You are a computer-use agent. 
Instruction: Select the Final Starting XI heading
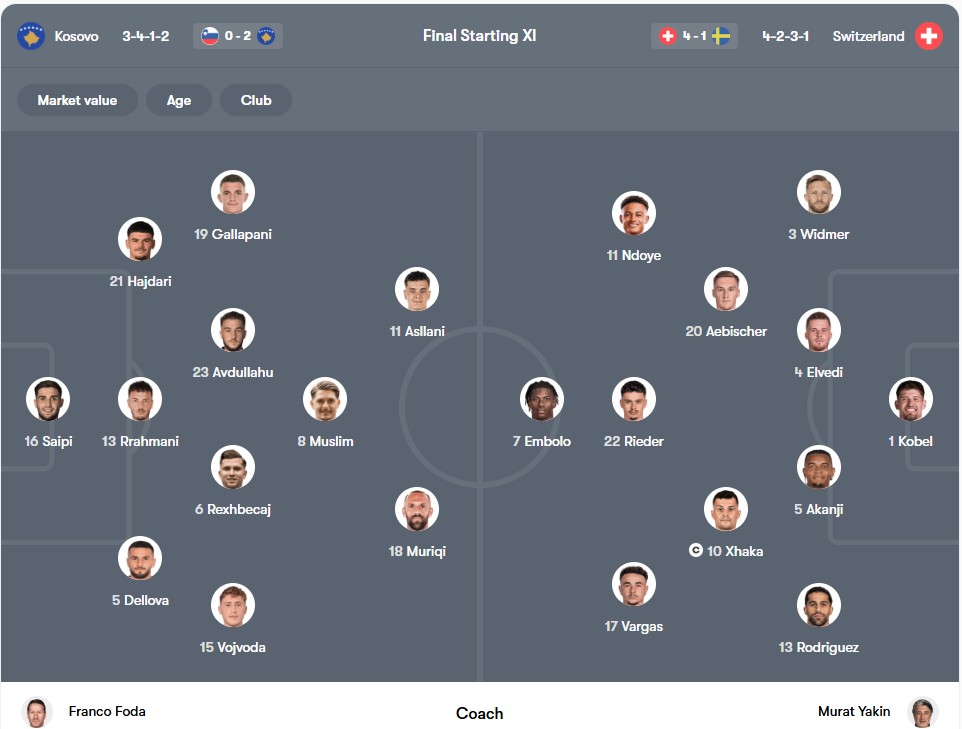480,36
